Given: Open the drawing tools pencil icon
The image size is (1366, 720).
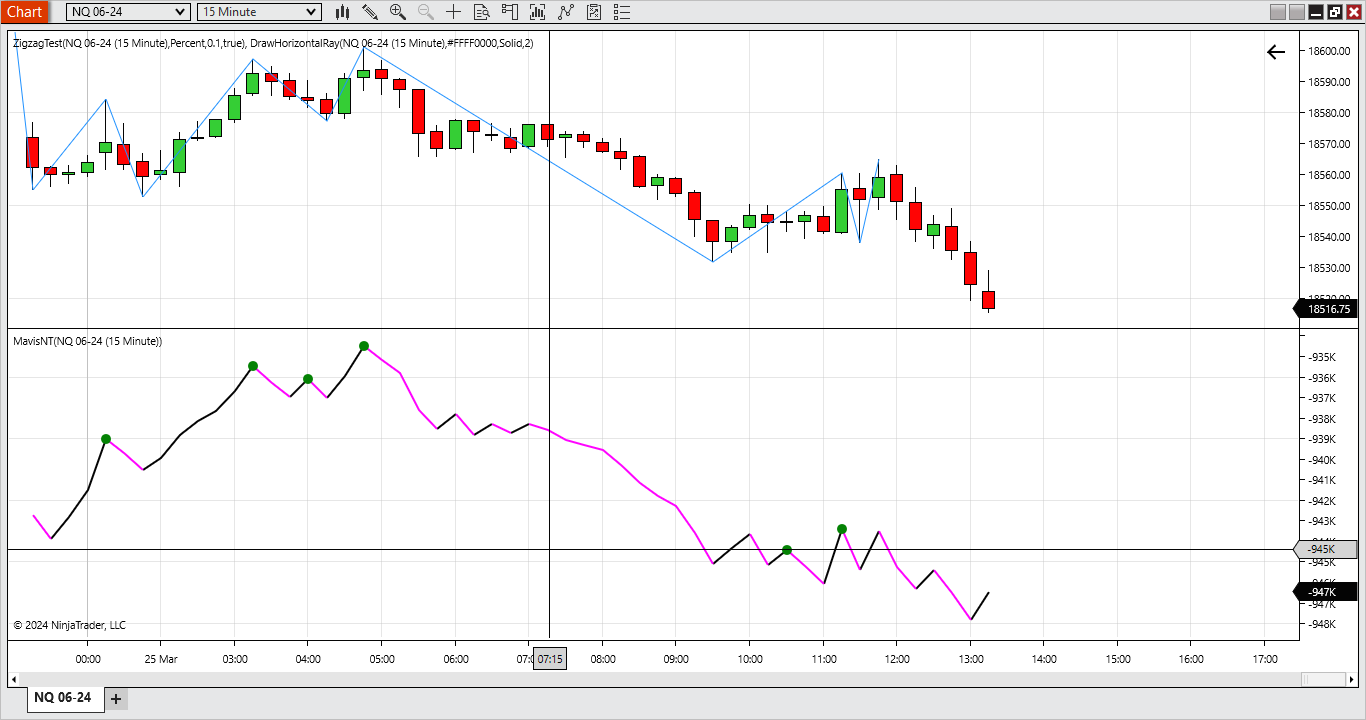Looking at the screenshot, I should pyautogui.click(x=370, y=12).
